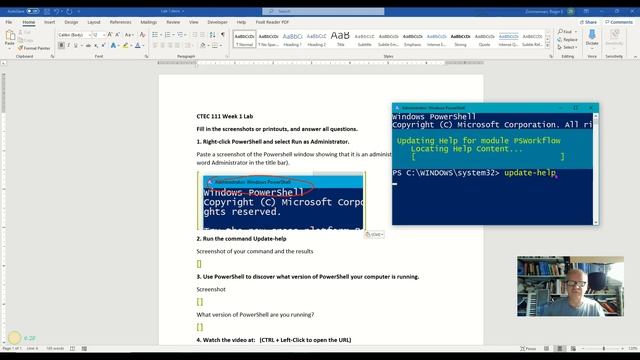640x360 pixels.
Task: Click the Increase Indent icon
Action: pyautogui.click(x=202, y=35)
